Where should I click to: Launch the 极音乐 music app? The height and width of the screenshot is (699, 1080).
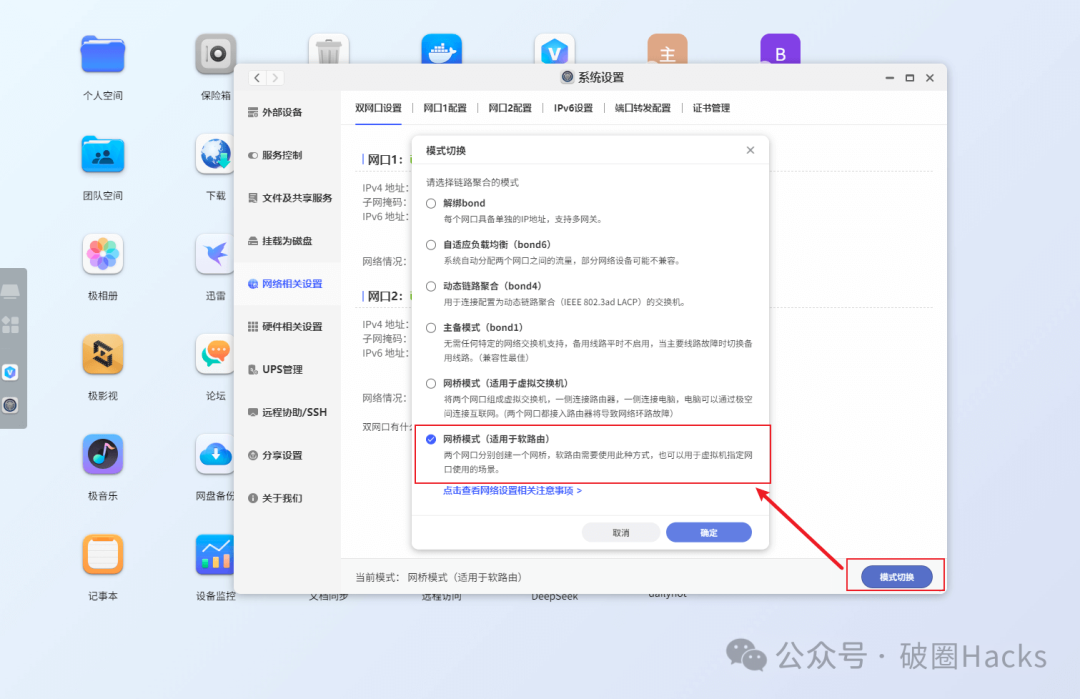coord(103,454)
